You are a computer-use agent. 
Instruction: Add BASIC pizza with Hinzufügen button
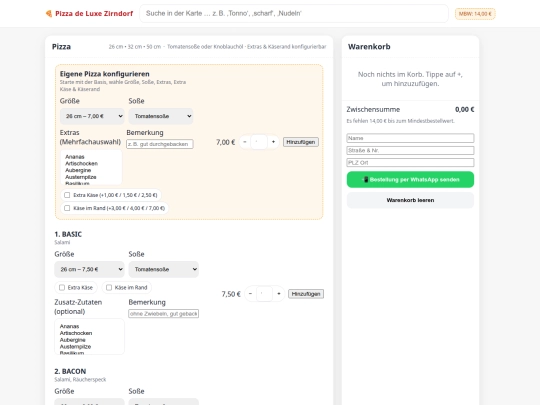(x=306, y=294)
